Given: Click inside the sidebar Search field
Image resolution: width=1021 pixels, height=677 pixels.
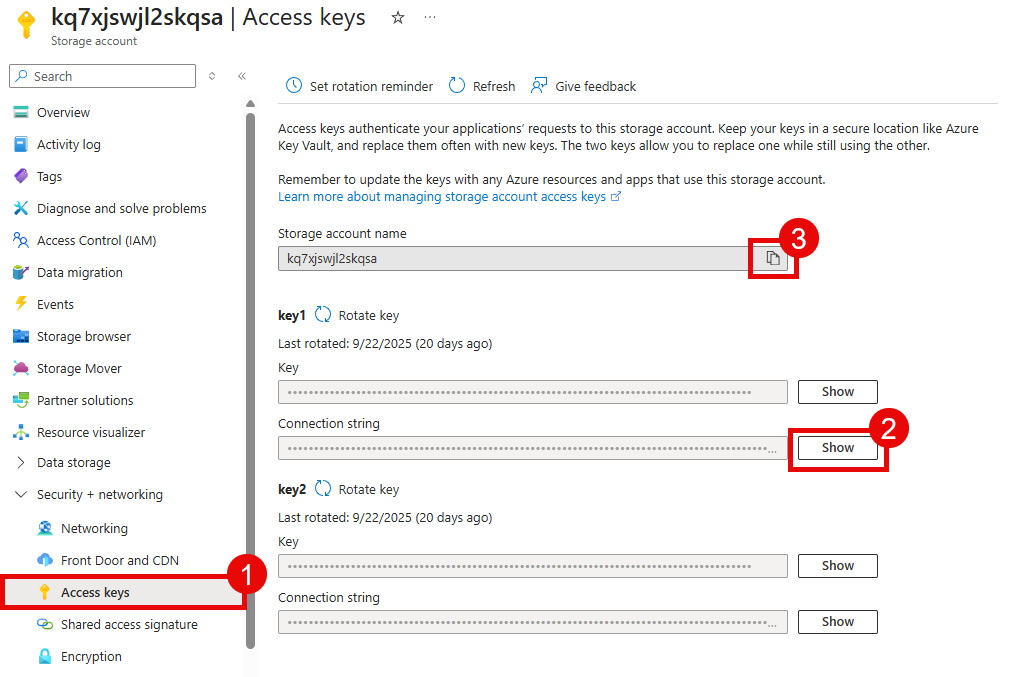Looking at the screenshot, I should coord(100,76).
